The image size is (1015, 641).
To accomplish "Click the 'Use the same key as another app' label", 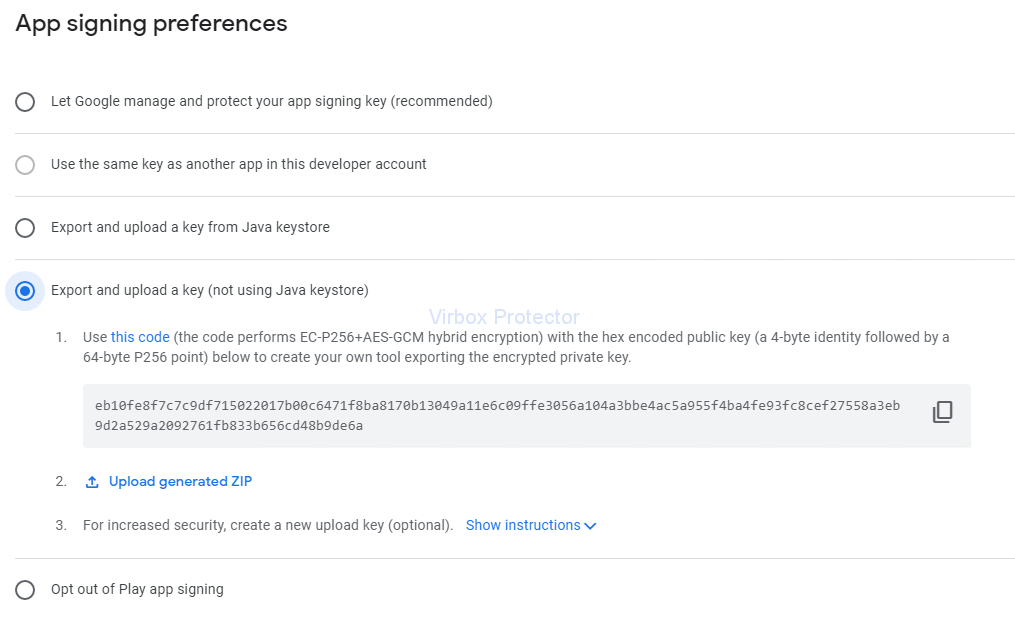I will pos(238,164).
